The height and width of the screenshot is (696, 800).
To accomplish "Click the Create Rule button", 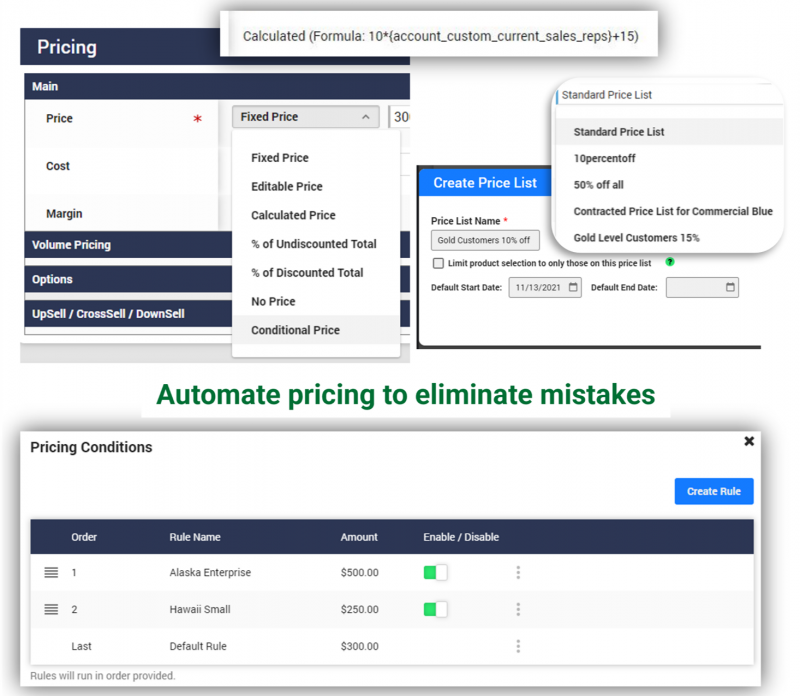I will point(714,491).
